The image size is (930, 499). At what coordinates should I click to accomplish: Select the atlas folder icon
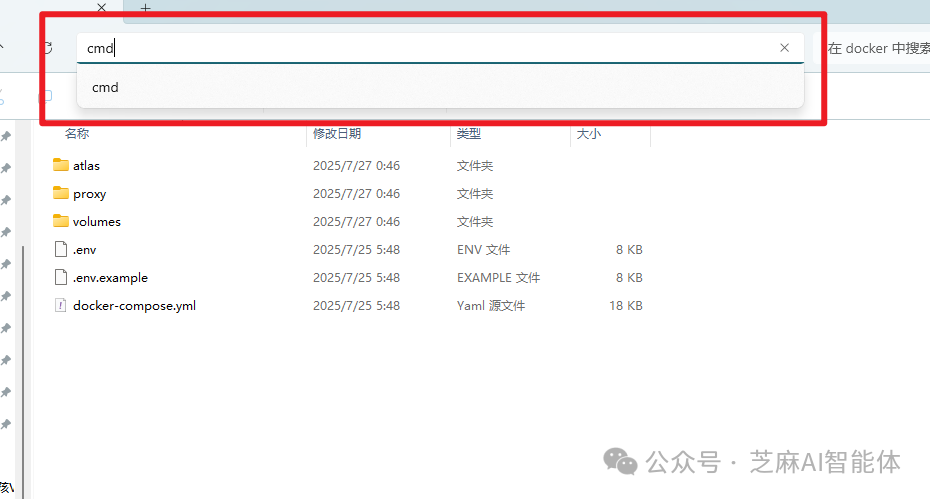pos(60,165)
